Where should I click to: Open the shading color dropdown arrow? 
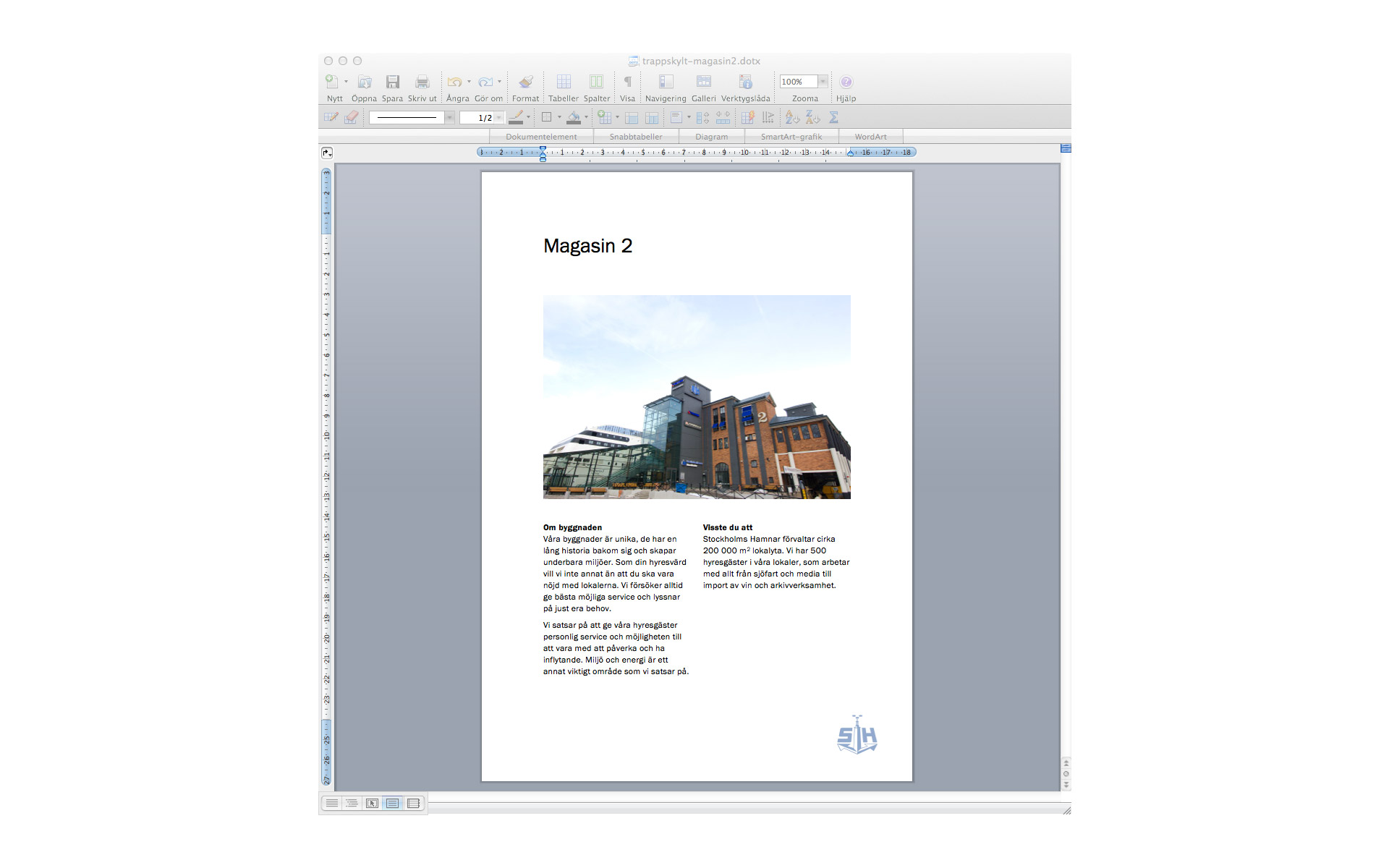tap(586, 117)
